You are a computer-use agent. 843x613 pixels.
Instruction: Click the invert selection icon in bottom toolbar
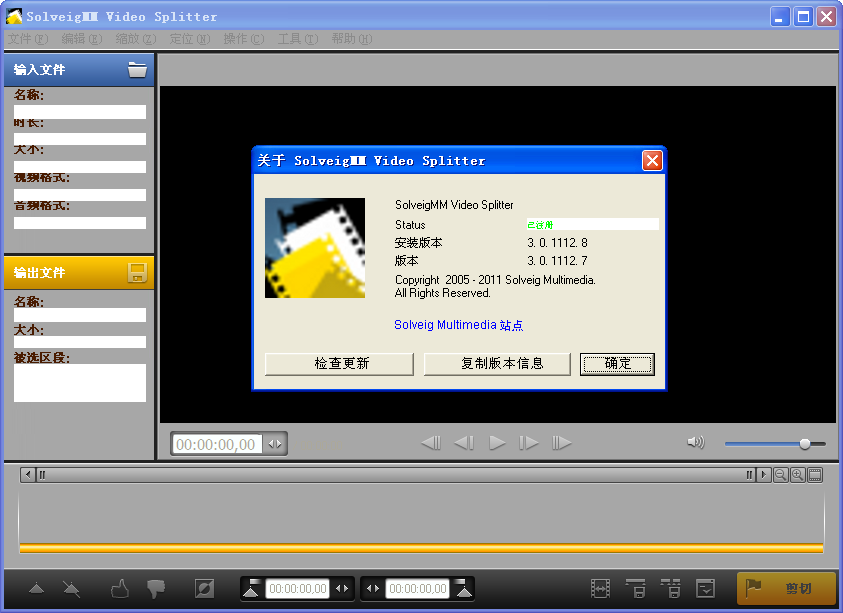pyautogui.click(x=204, y=589)
